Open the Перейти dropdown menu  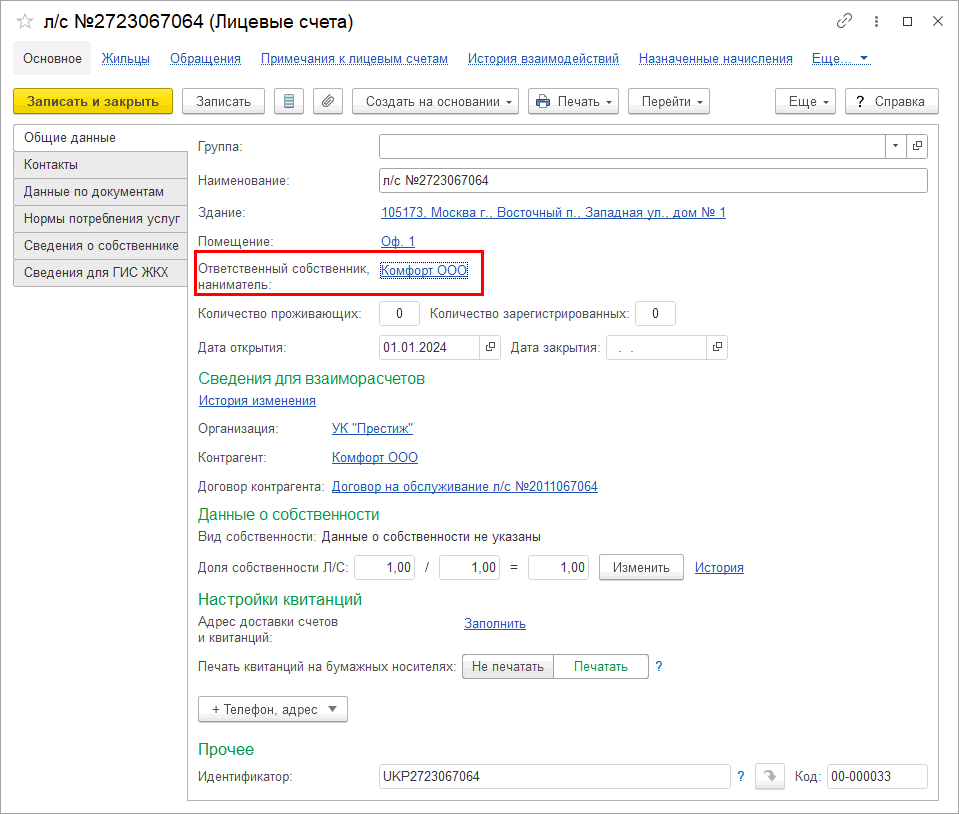coord(669,102)
